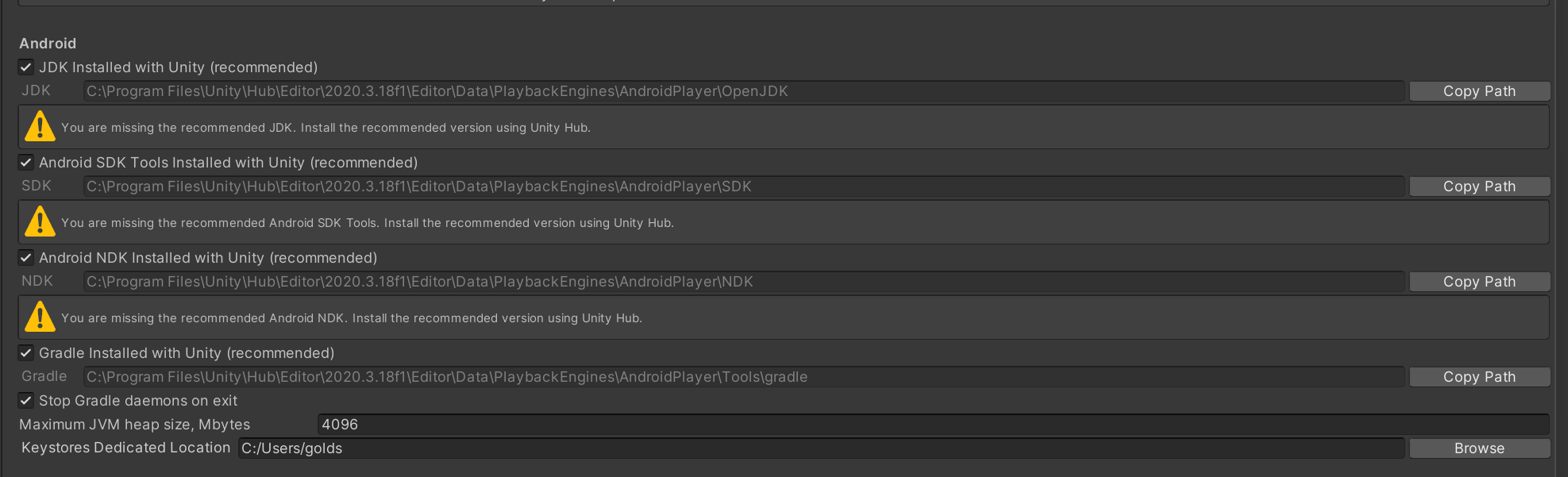
Task: Copy the Gradle path
Action: 1480,377
